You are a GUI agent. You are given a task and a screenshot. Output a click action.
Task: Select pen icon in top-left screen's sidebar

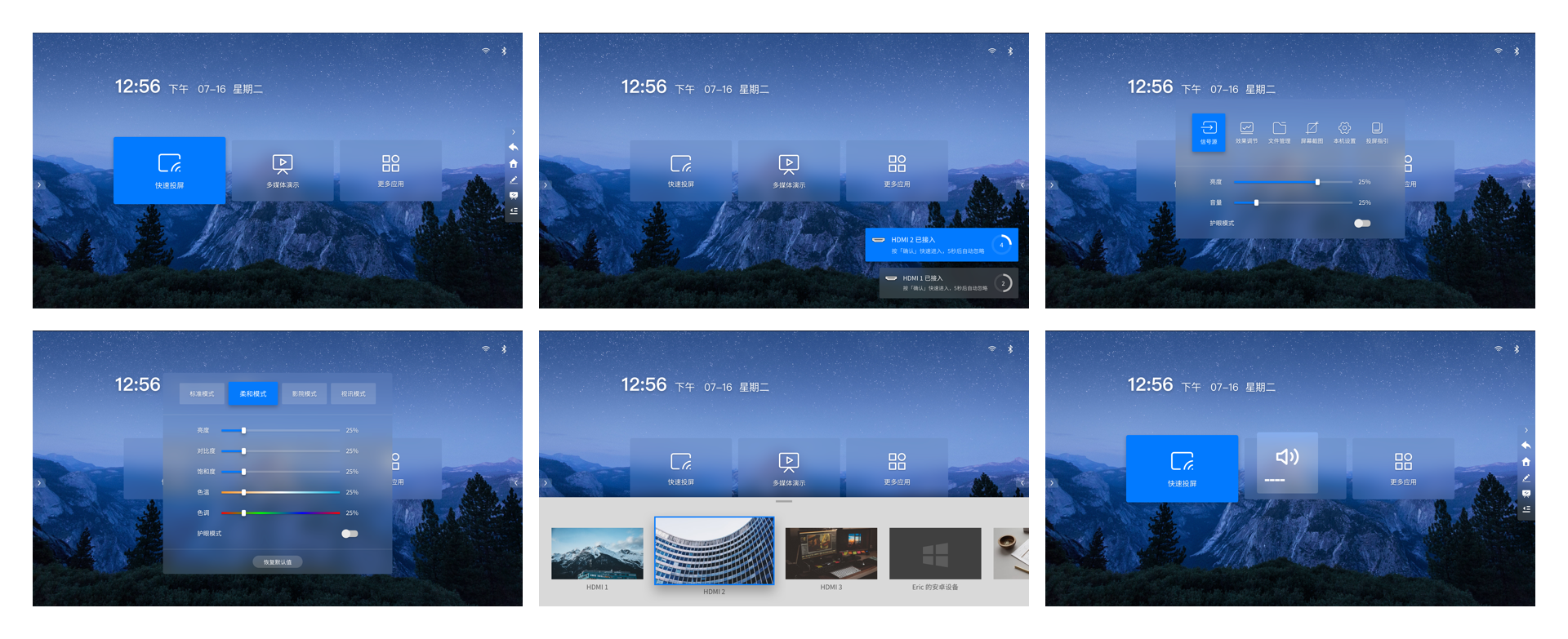point(514,180)
